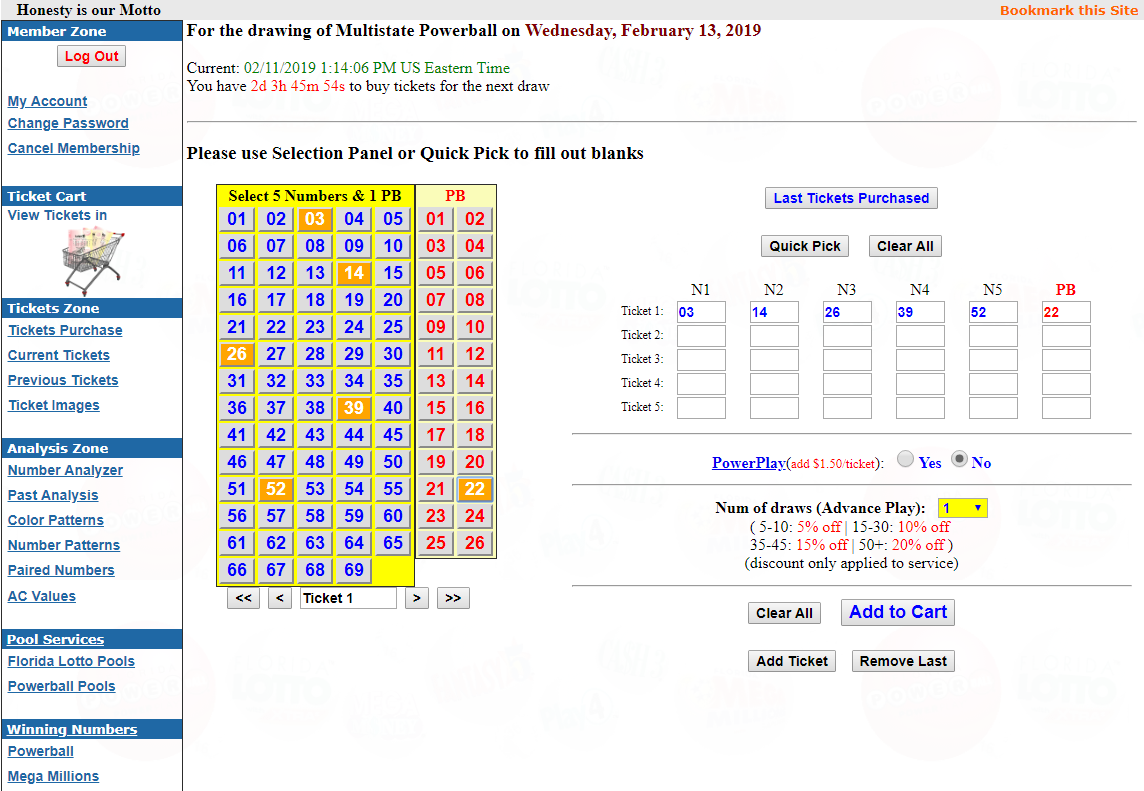This screenshot has width=1144, height=791.
Task: Select red Powerball number 08
Action: [x=475, y=300]
